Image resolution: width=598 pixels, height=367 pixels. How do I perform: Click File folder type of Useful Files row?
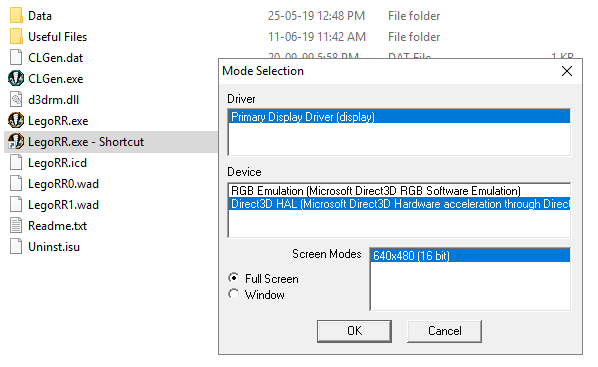[414, 37]
